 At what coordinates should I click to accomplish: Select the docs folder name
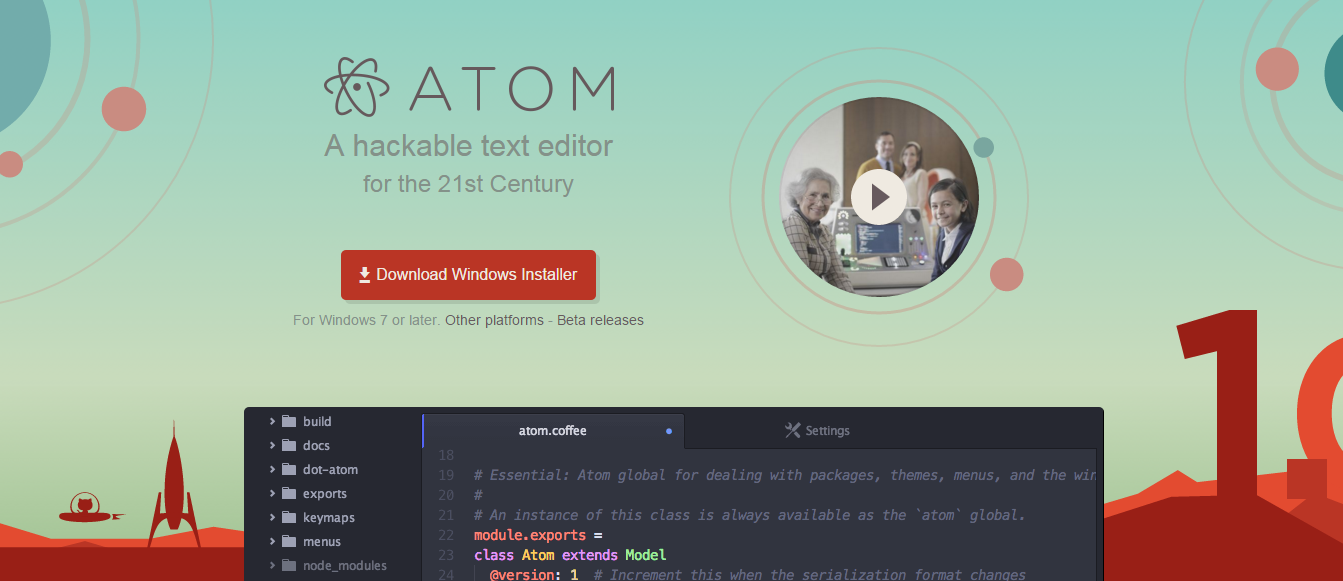click(316, 445)
